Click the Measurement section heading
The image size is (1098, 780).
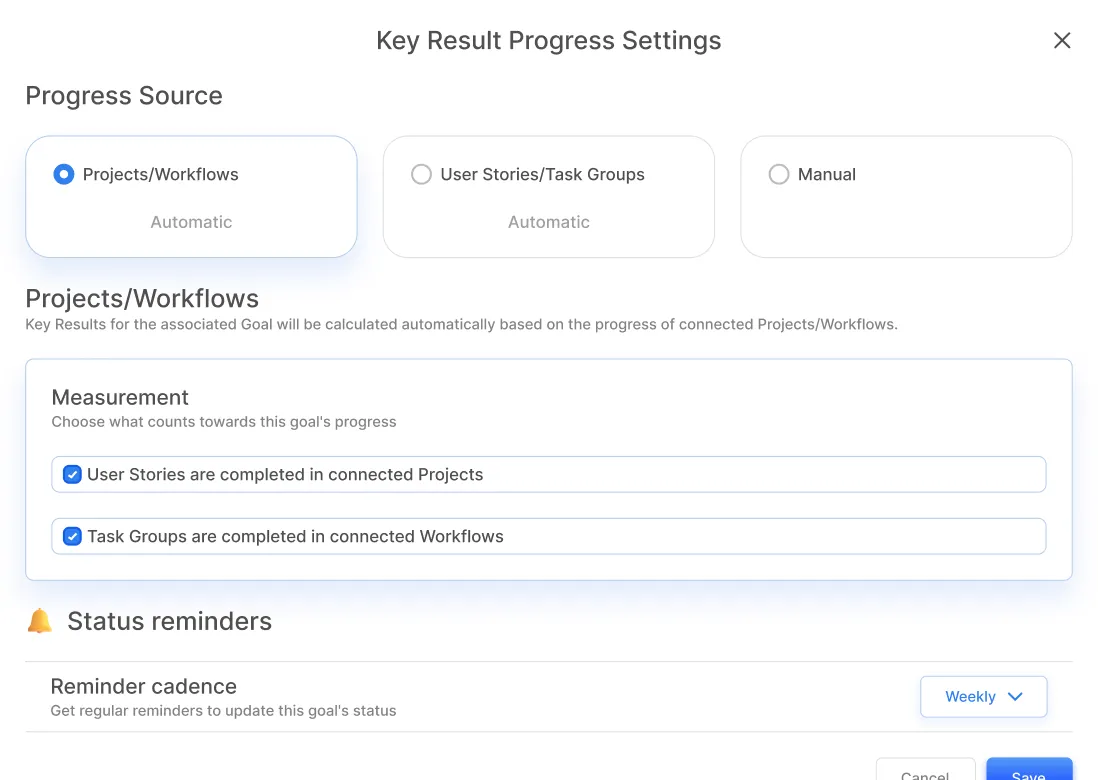pos(120,397)
